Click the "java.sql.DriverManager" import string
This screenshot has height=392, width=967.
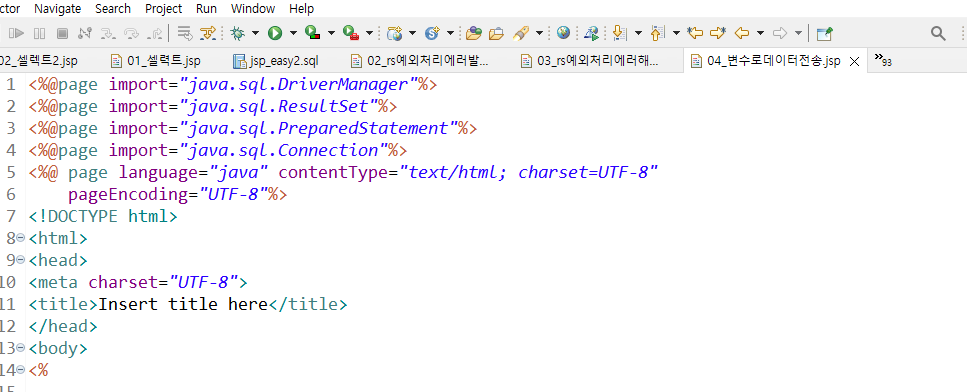(x=298, y=84)
